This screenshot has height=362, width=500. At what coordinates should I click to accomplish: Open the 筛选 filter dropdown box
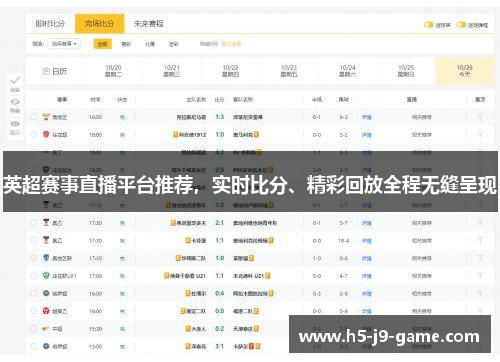coord(64,44)
